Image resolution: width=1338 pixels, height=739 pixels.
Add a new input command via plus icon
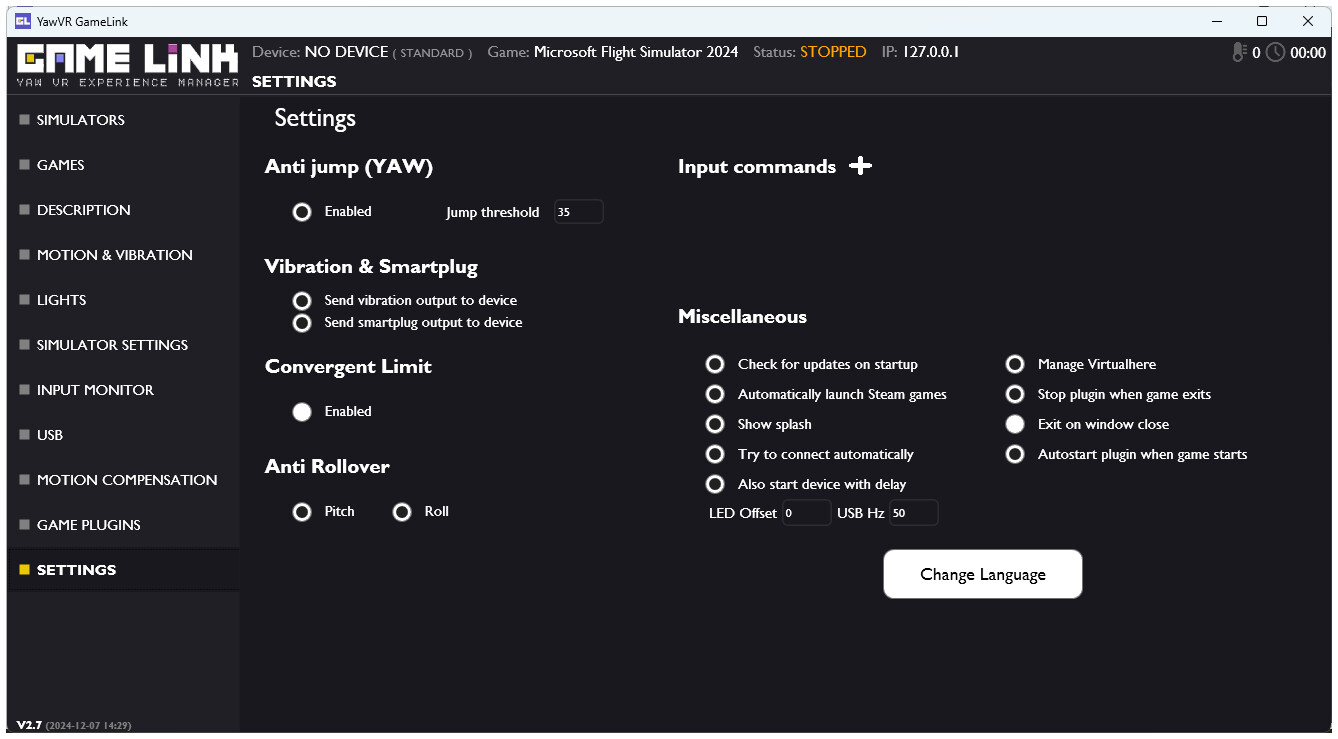[860, 166]
